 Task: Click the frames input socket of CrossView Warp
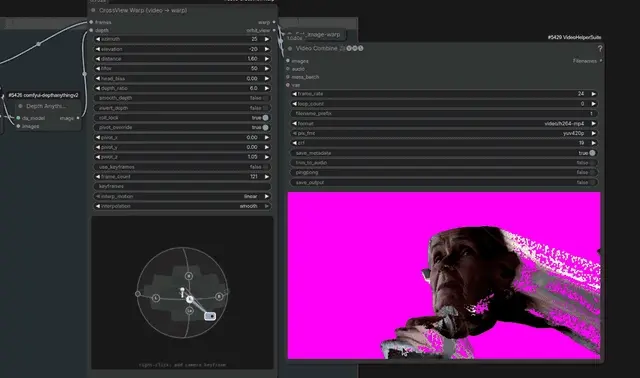tap(91, 22)
